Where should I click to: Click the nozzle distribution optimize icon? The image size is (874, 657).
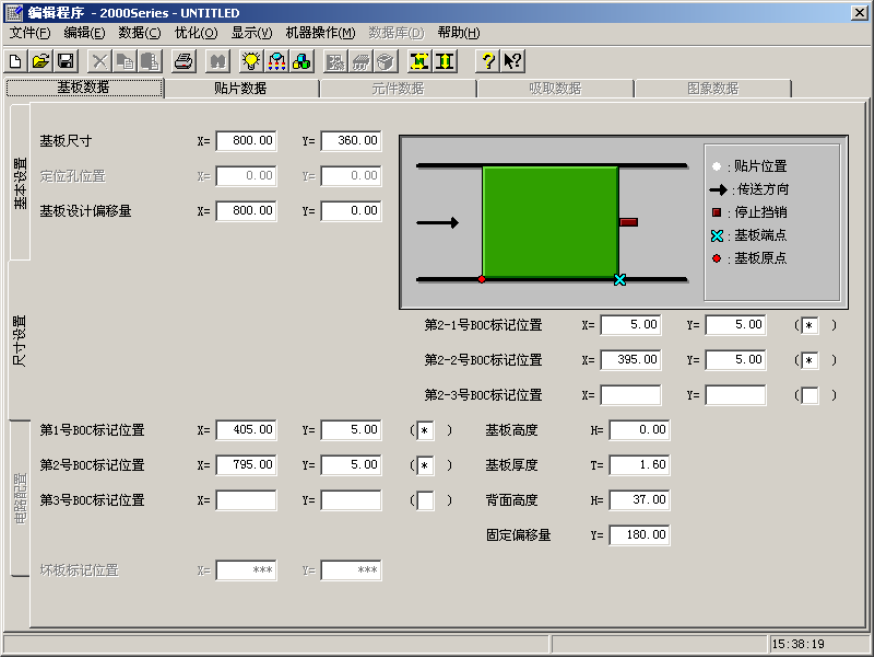[276, 61]
